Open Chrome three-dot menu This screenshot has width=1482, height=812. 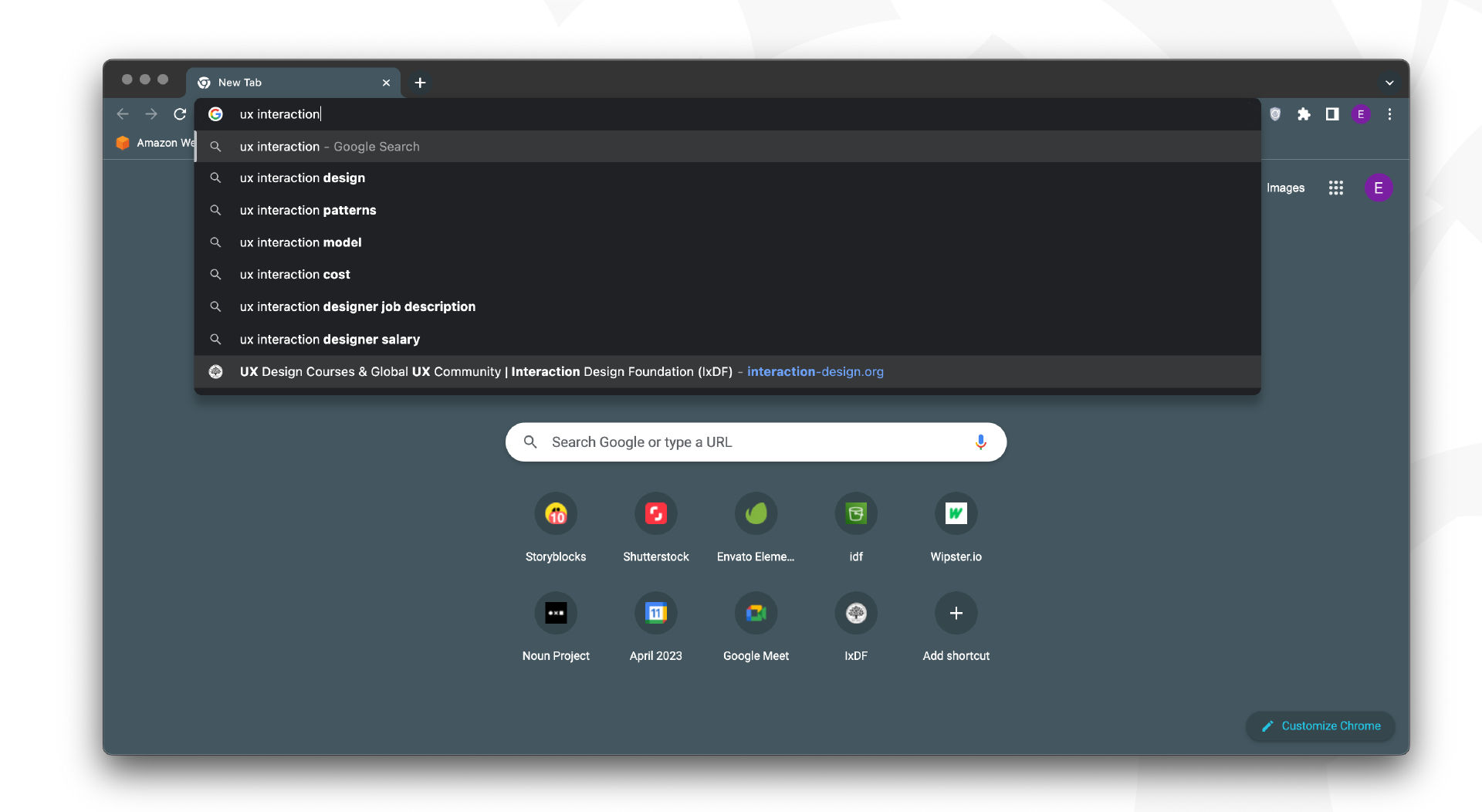click(x=1389, y=114)
